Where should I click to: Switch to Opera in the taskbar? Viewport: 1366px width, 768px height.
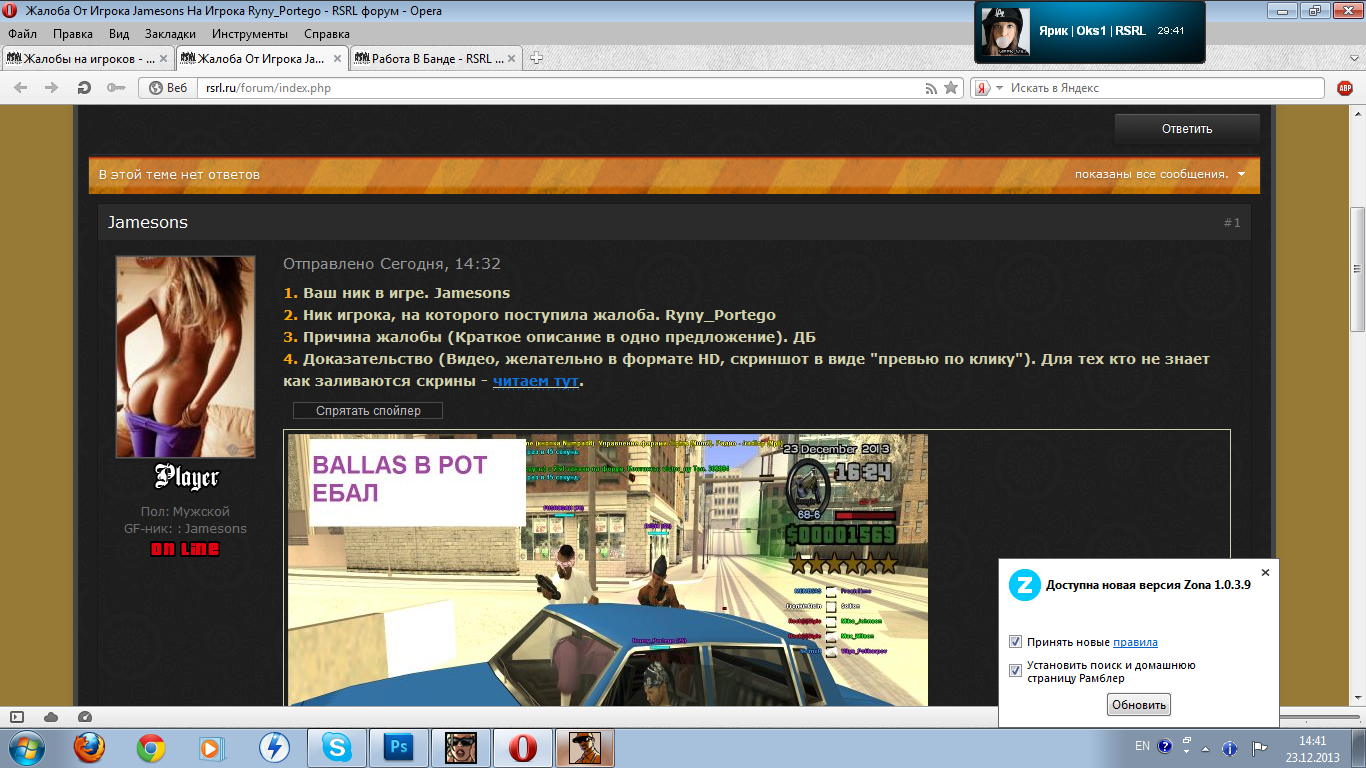pos(523,747)
